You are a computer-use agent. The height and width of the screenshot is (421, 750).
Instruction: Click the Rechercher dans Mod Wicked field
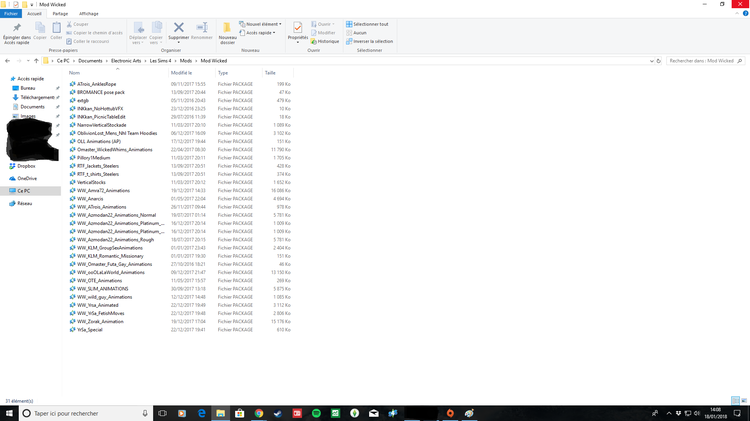pyautogui.click(x=705, y=61)
